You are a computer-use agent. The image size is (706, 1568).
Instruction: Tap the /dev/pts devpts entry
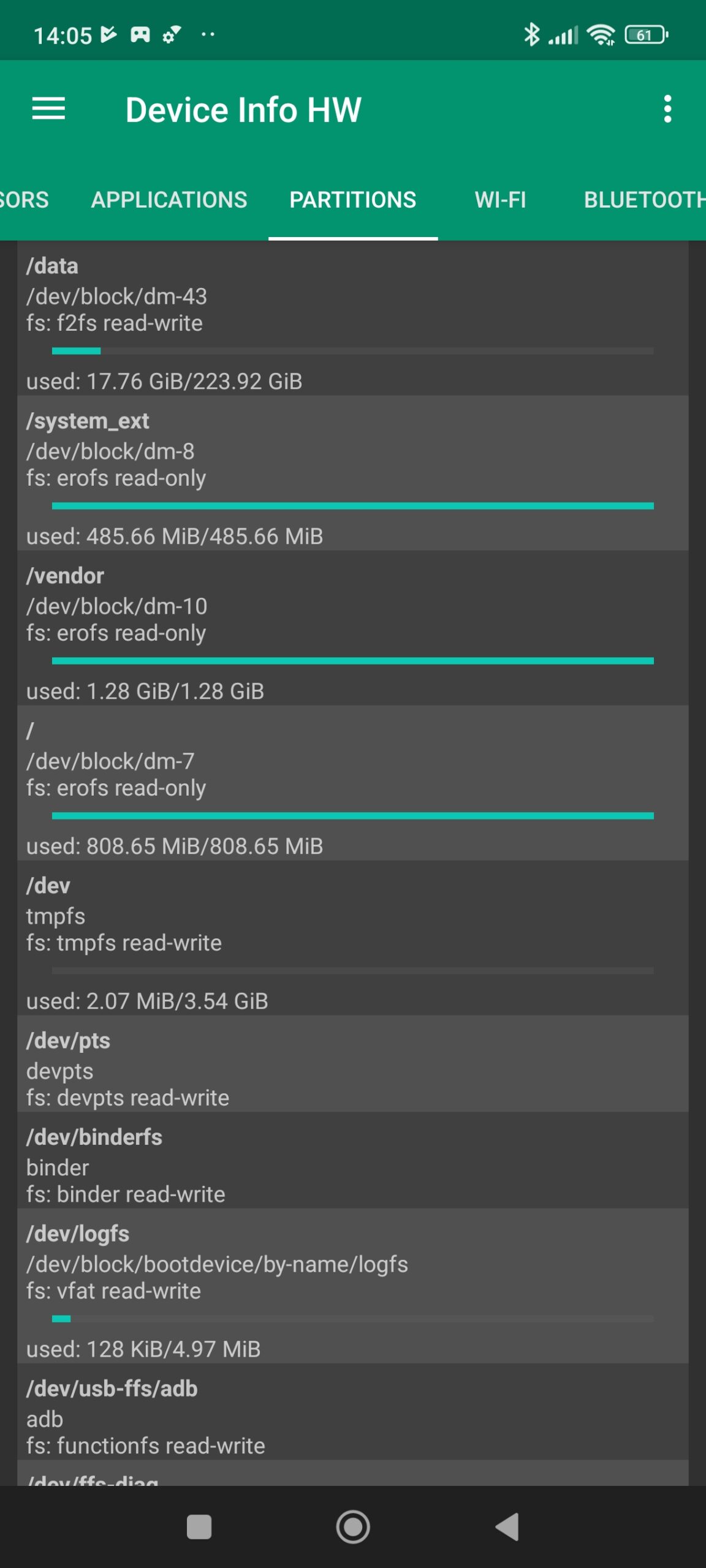point(353,1069)
